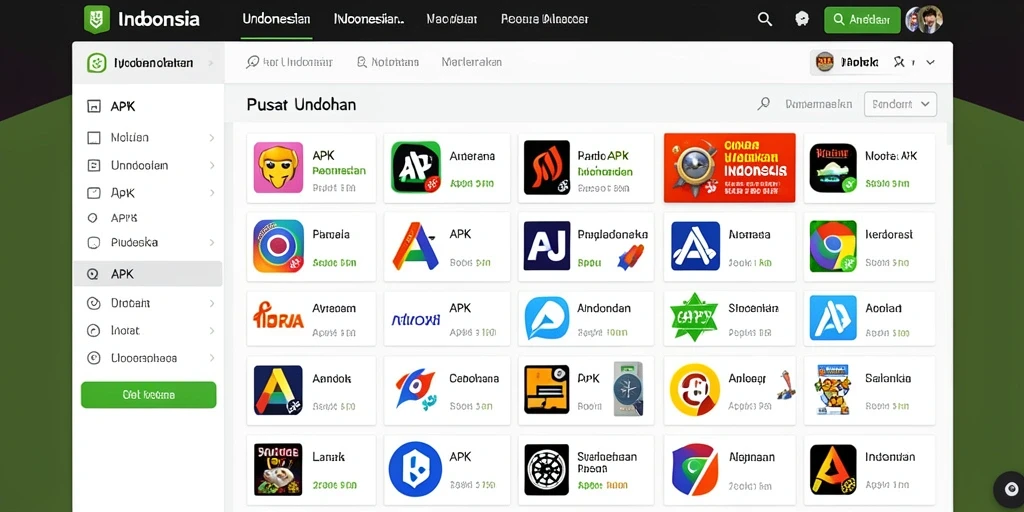The image size is (1024, 512).
Task: Open the rainbow A APK icon
Action: pos(415,246)
